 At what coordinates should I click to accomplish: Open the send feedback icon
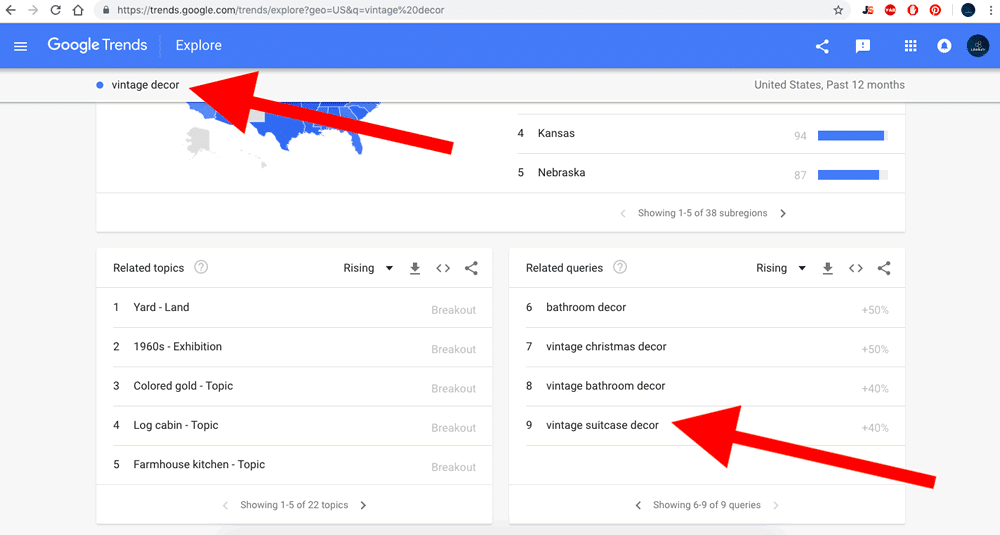click(863, 46)
